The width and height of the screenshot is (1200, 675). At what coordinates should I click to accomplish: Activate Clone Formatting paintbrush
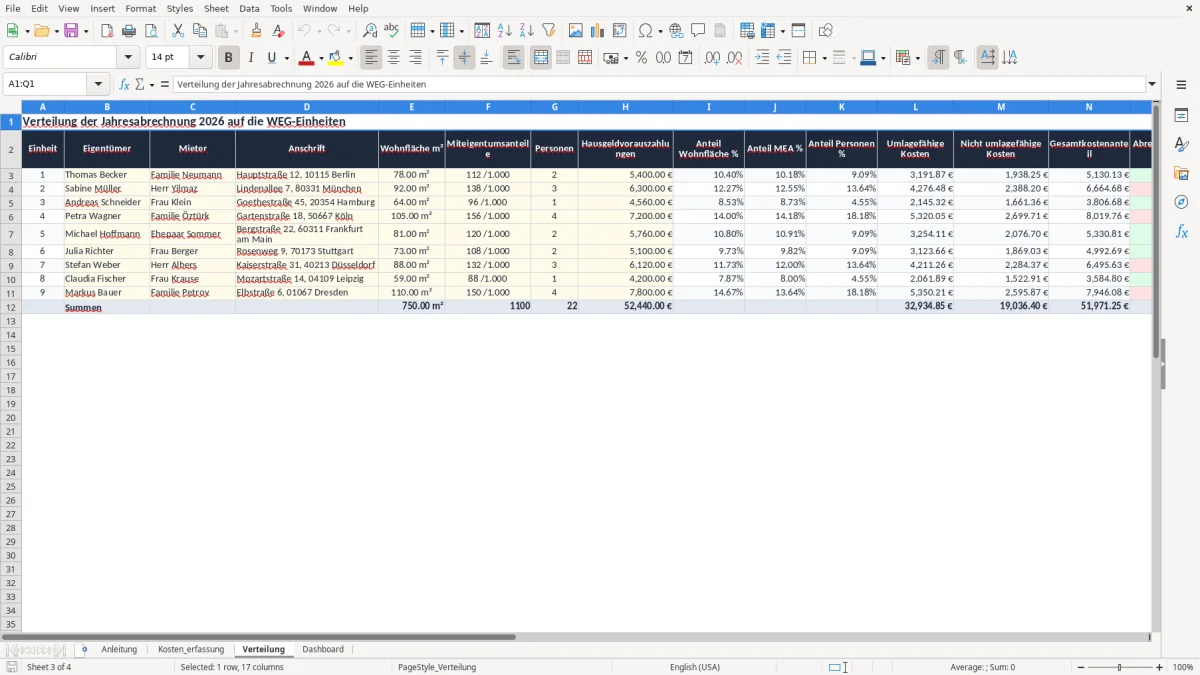tap(256, 31)
